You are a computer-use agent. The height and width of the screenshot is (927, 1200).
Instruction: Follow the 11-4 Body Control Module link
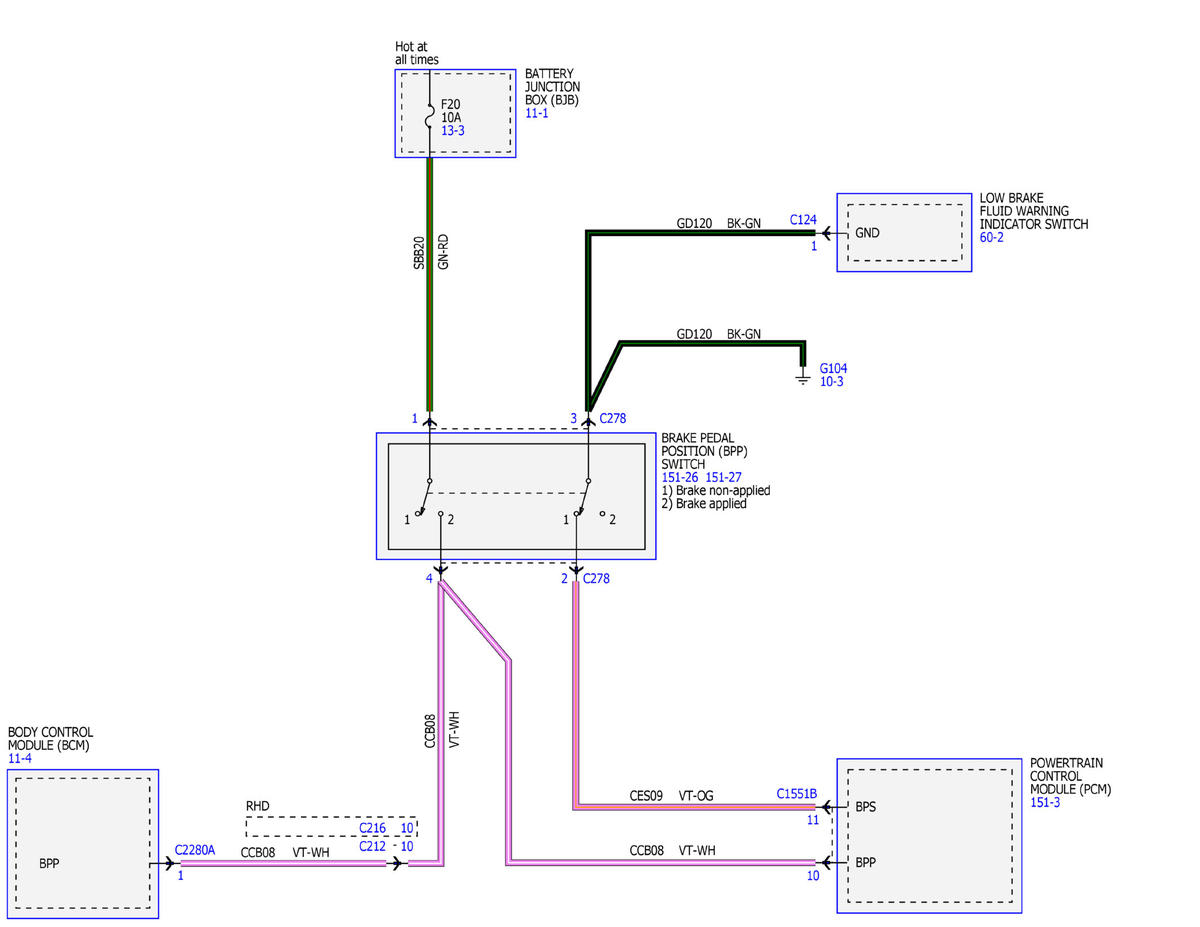[19, 760]
